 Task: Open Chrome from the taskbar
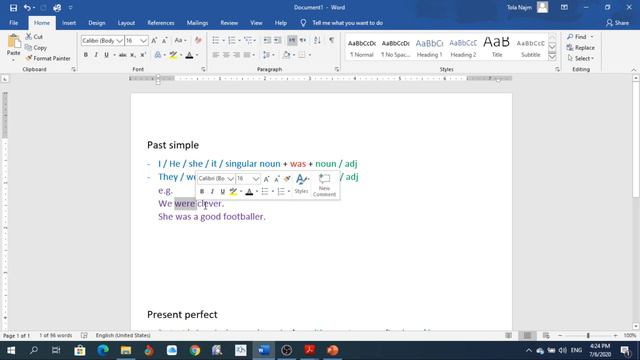click(x=195, y=350)
